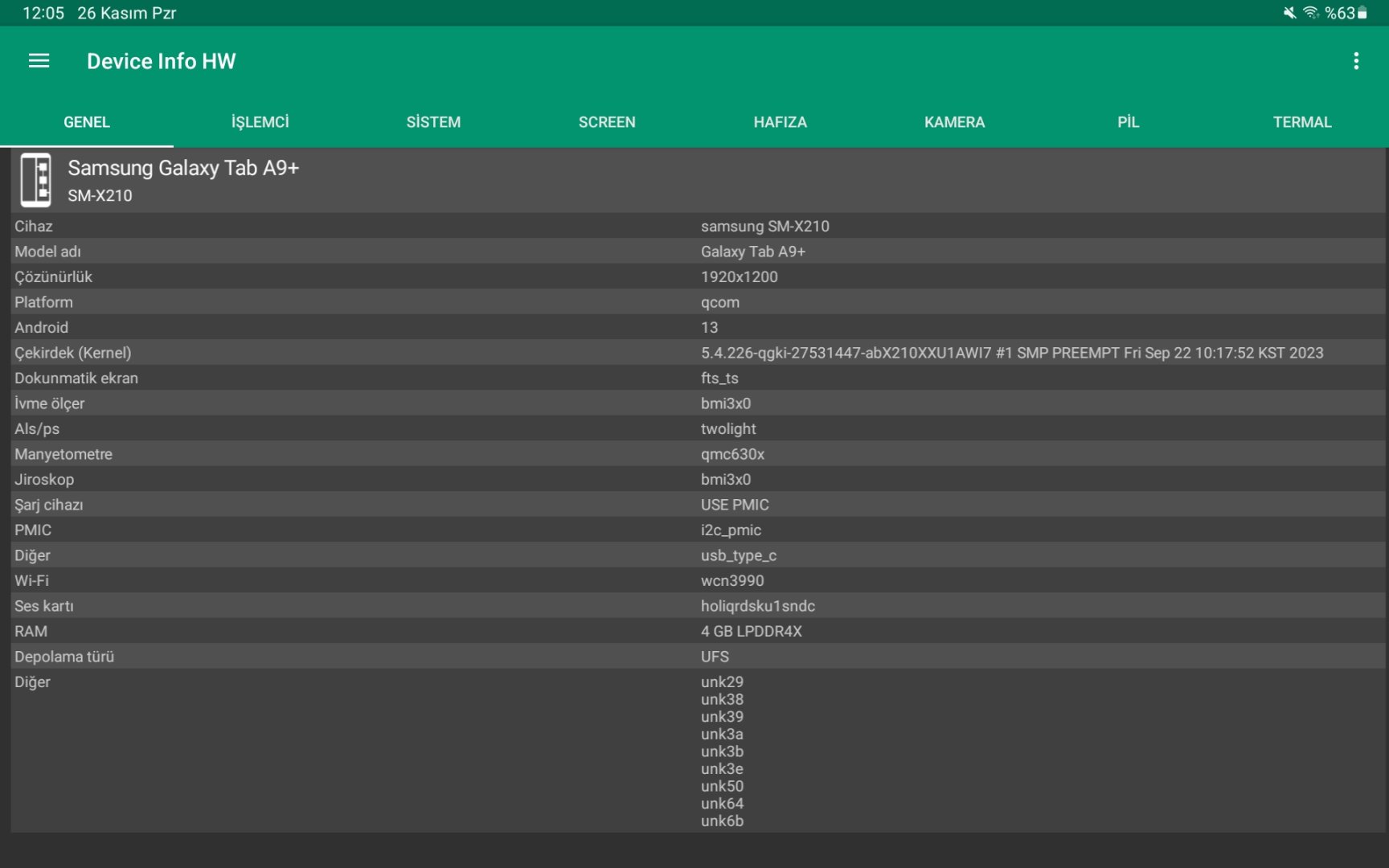Tap the clock showing 12:05
Viewport: 1389px width, 868px height.
43,13
